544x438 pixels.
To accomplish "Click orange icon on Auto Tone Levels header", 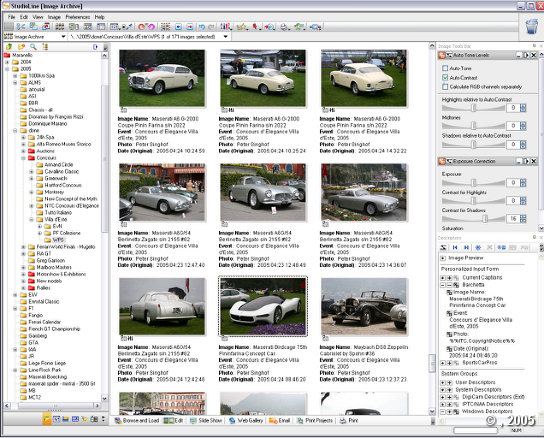I will [442, 55].
